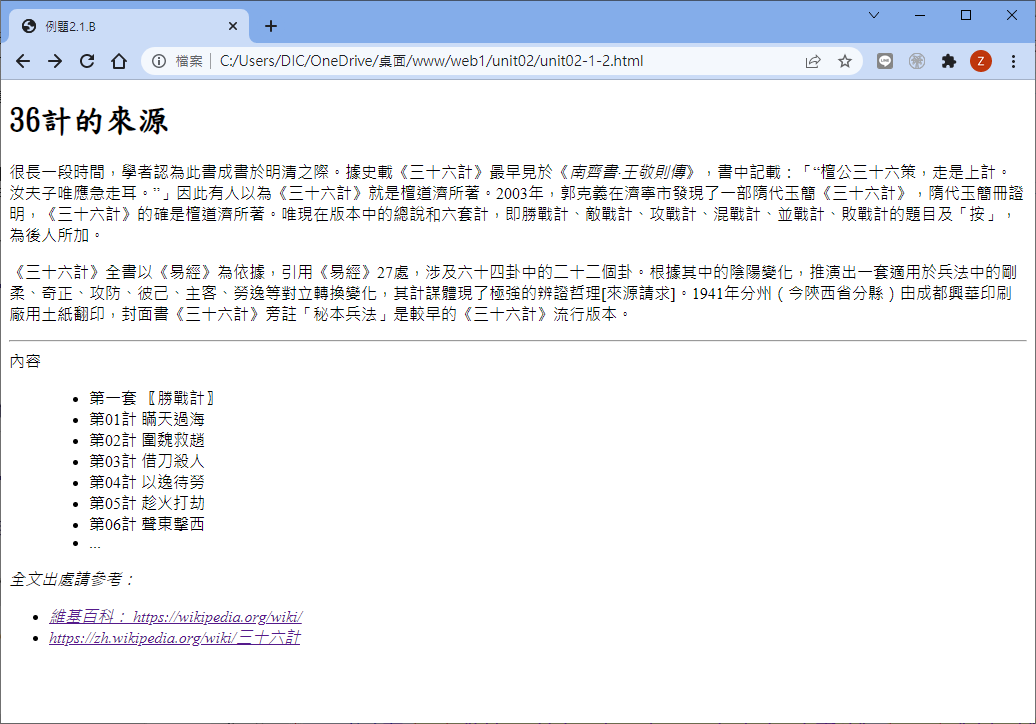View site information for the file URL
1036x724 pixels.
pyautogui.click(x=159, y=61)
